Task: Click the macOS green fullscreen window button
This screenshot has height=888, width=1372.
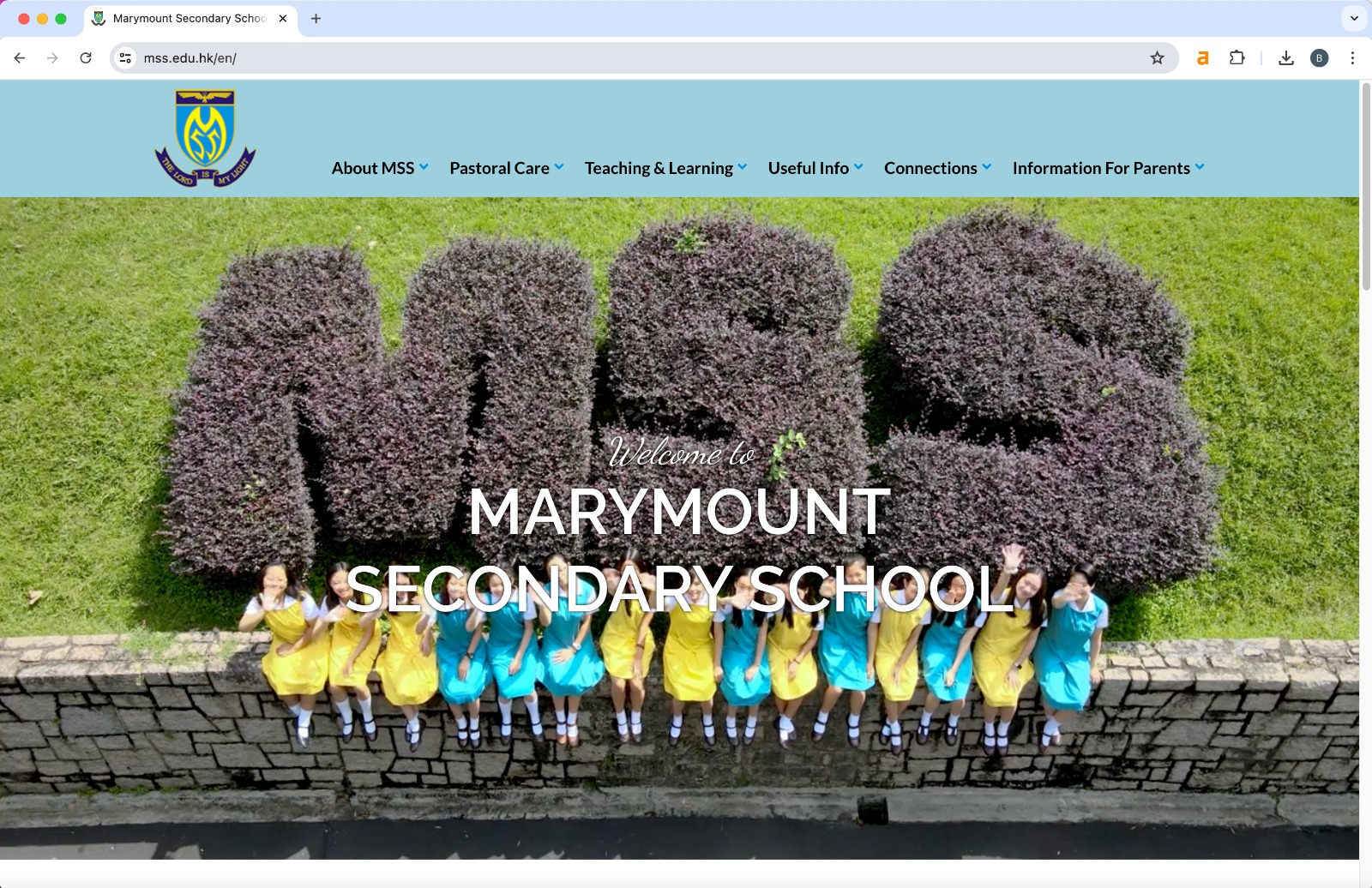Action: 61,18
